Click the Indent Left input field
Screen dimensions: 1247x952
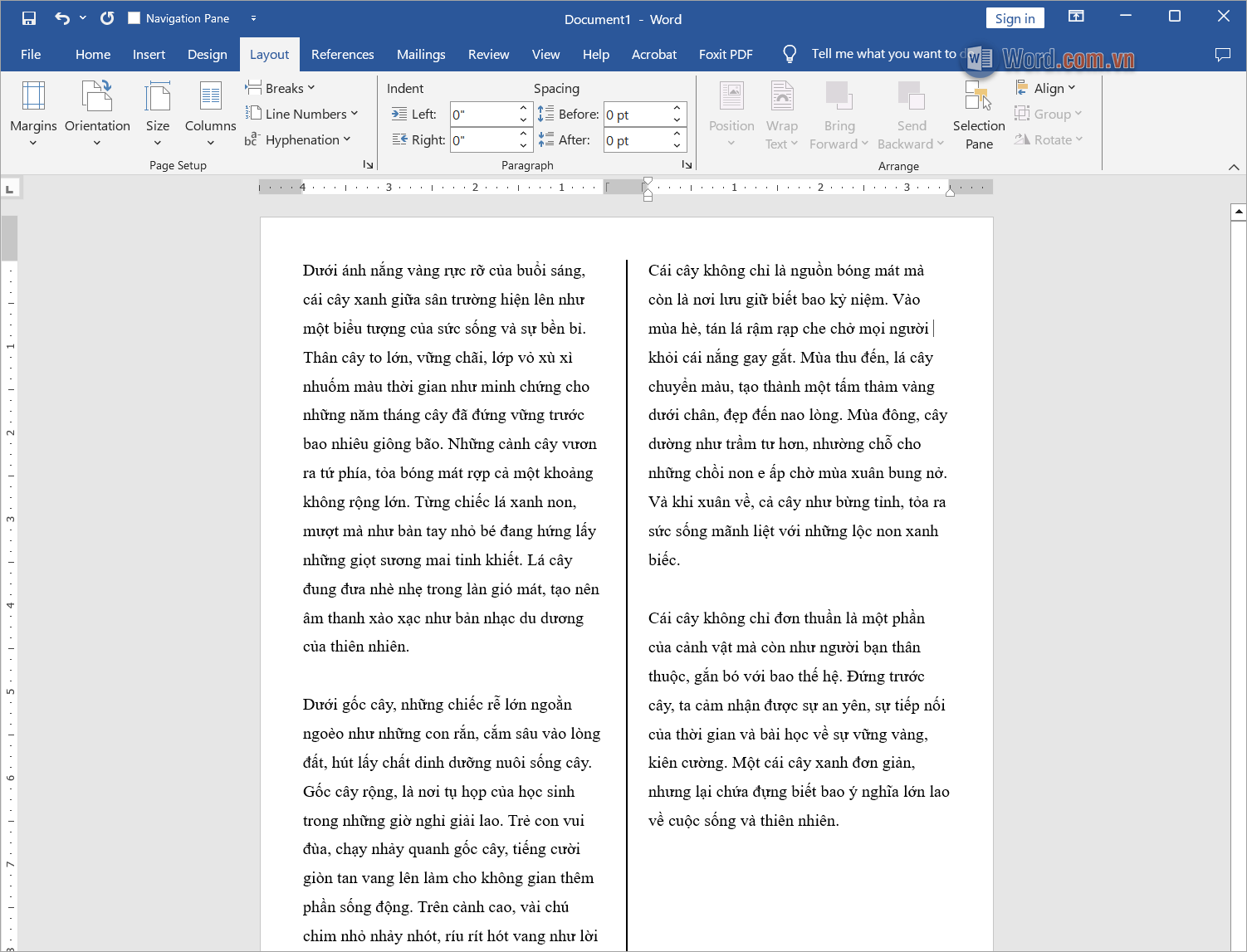coord(483,115)
